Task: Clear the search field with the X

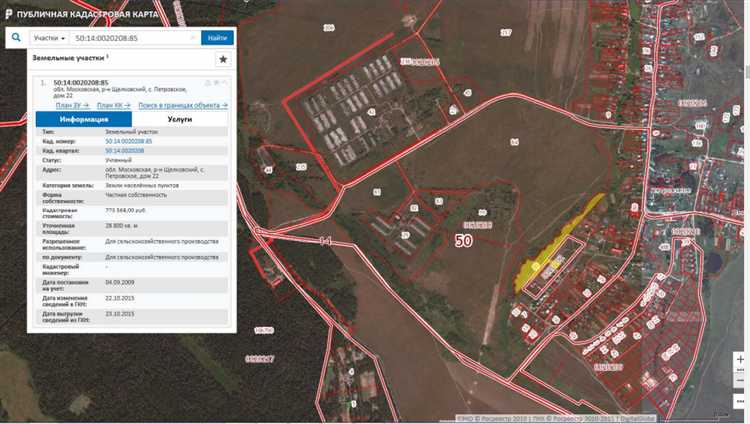Action: 193,38
